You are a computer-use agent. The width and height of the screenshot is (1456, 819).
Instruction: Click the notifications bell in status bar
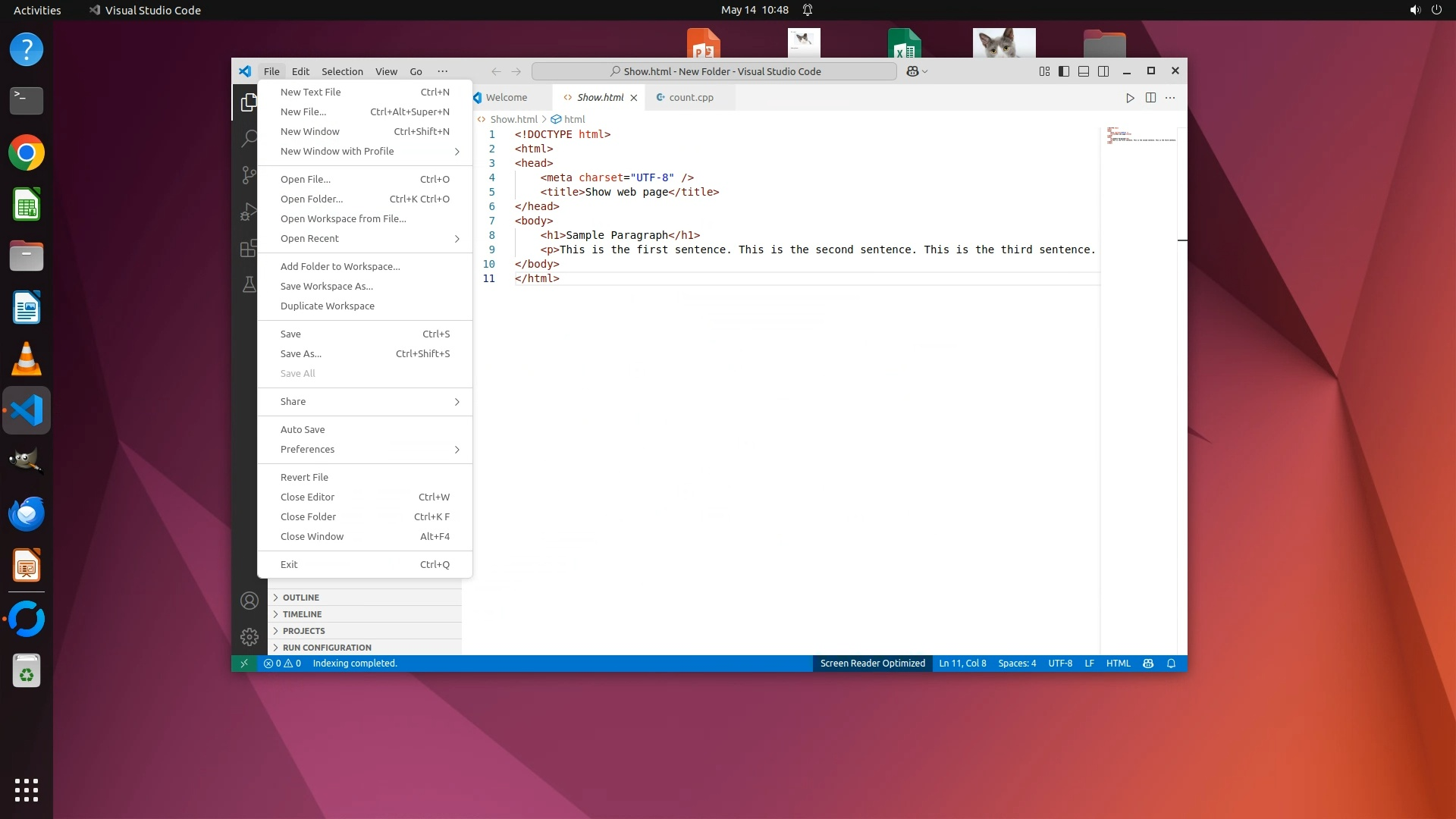coord(1171,664)
